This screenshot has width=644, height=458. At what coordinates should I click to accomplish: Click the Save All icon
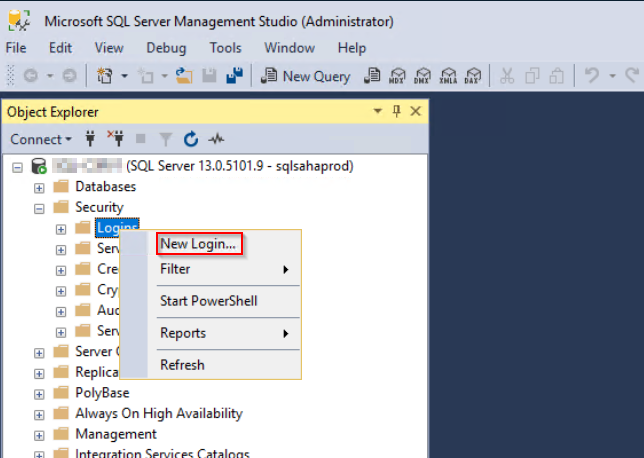click(x=235, y=76)
